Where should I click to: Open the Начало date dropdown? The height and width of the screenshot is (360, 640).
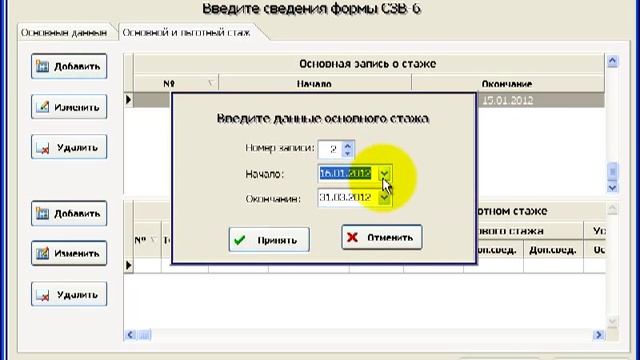pos(384,173)
